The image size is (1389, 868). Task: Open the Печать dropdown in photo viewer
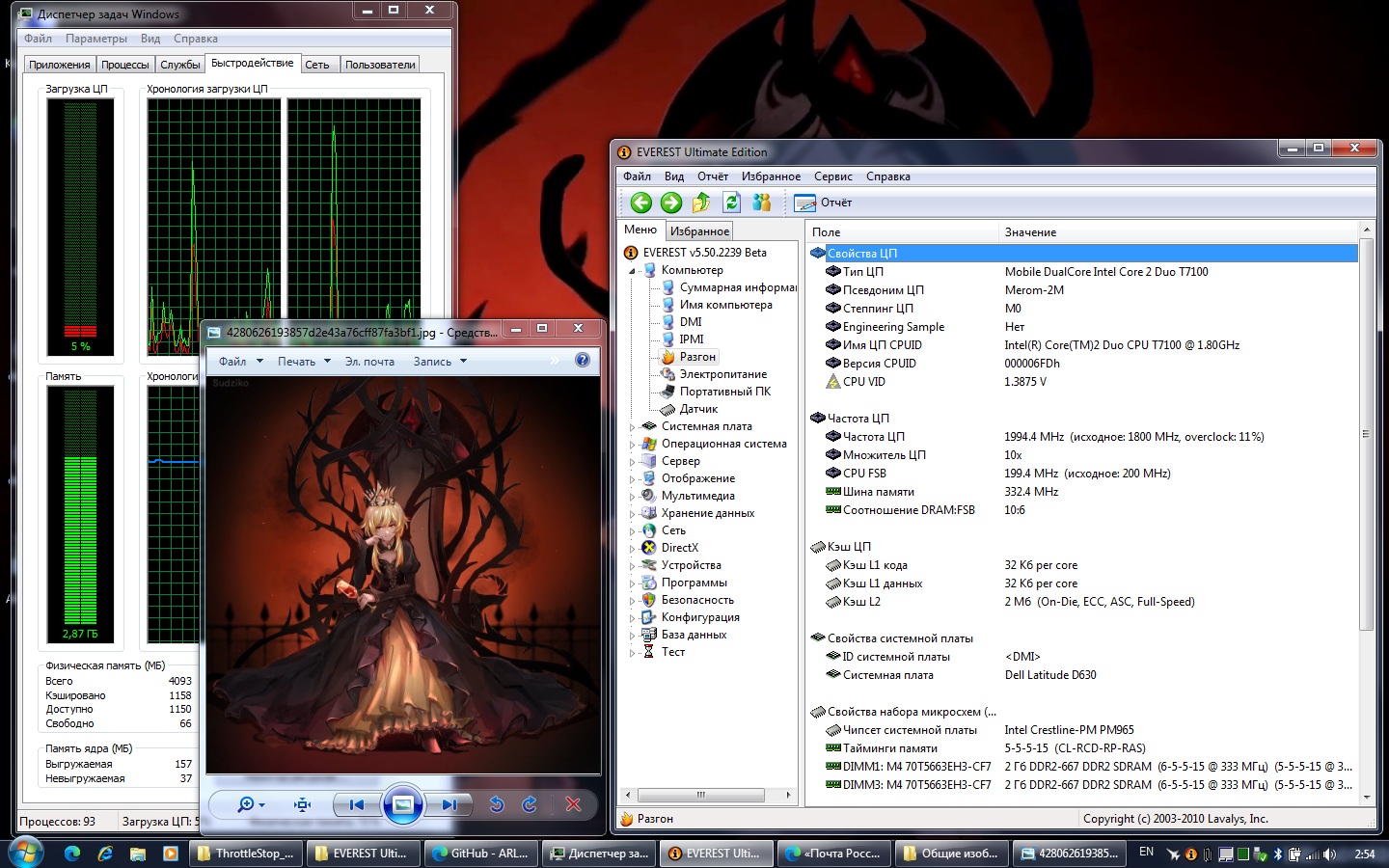click(304, 362)
